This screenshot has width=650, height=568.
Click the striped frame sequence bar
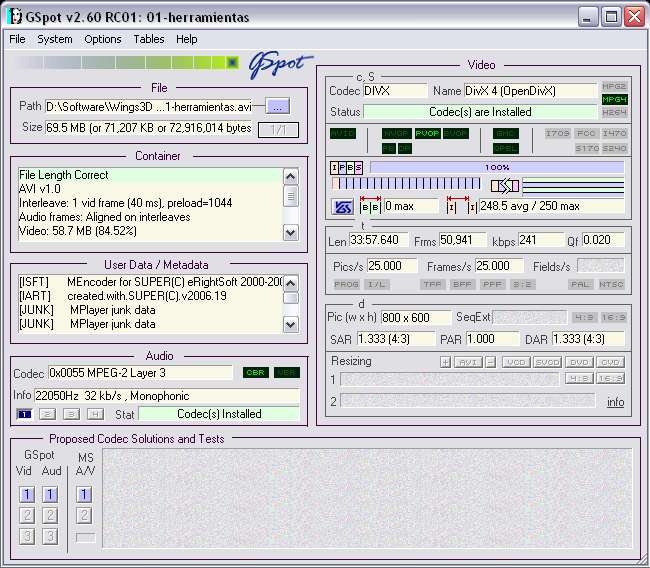(x=406, y=184)
